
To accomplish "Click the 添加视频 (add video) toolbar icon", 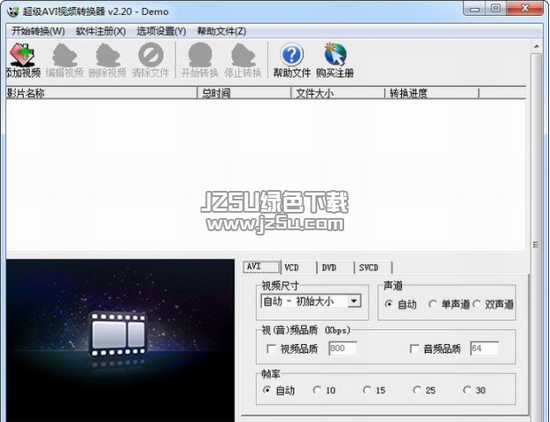I will [x=22, y=60].
